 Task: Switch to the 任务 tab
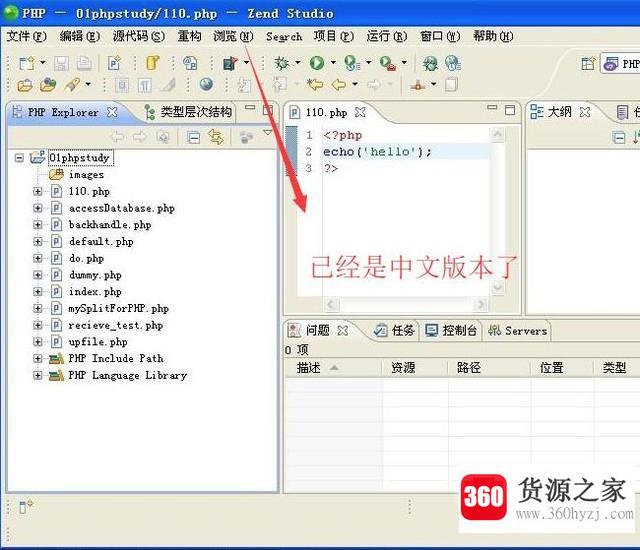coord(395,330)
